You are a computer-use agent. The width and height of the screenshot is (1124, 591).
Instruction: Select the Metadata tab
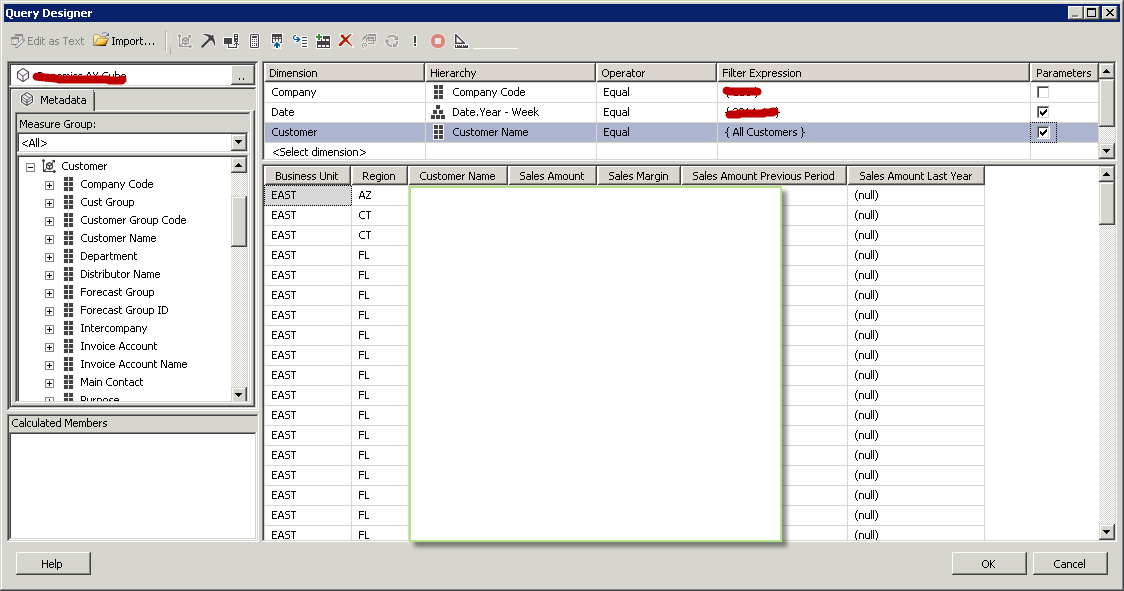(x=53, y=99)
